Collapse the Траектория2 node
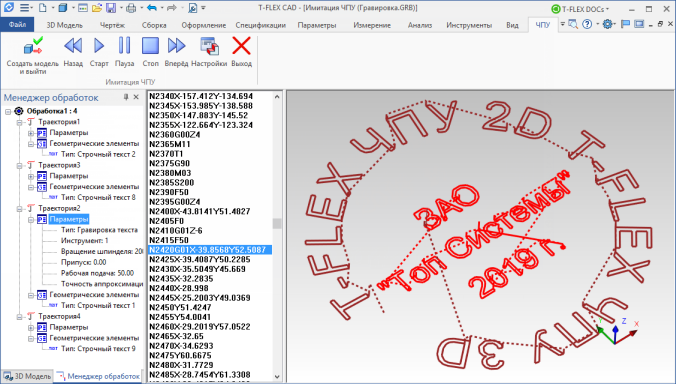The width and height of the screenshot is (676, 384). (x=19, y=208)
